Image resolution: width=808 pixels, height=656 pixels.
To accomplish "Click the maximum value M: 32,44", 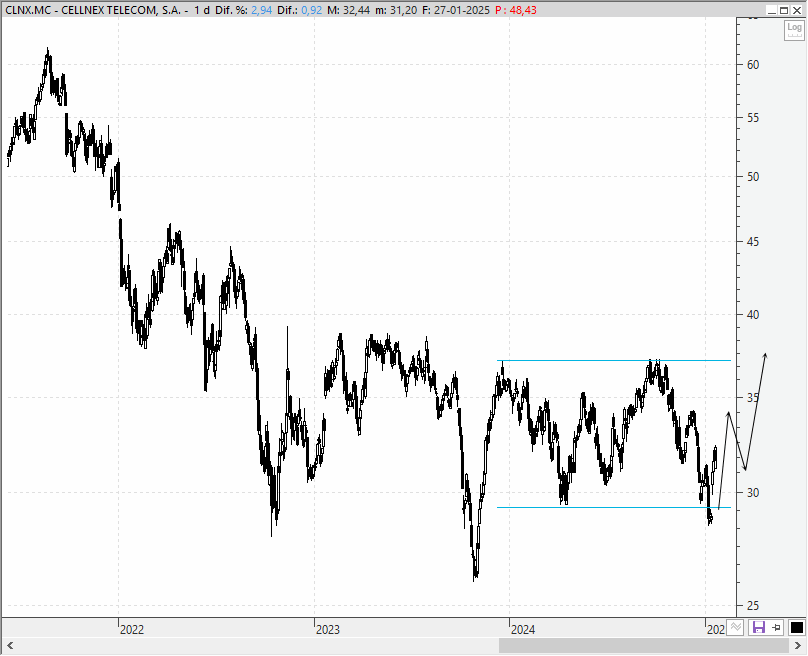I will (x=348, y=10).
